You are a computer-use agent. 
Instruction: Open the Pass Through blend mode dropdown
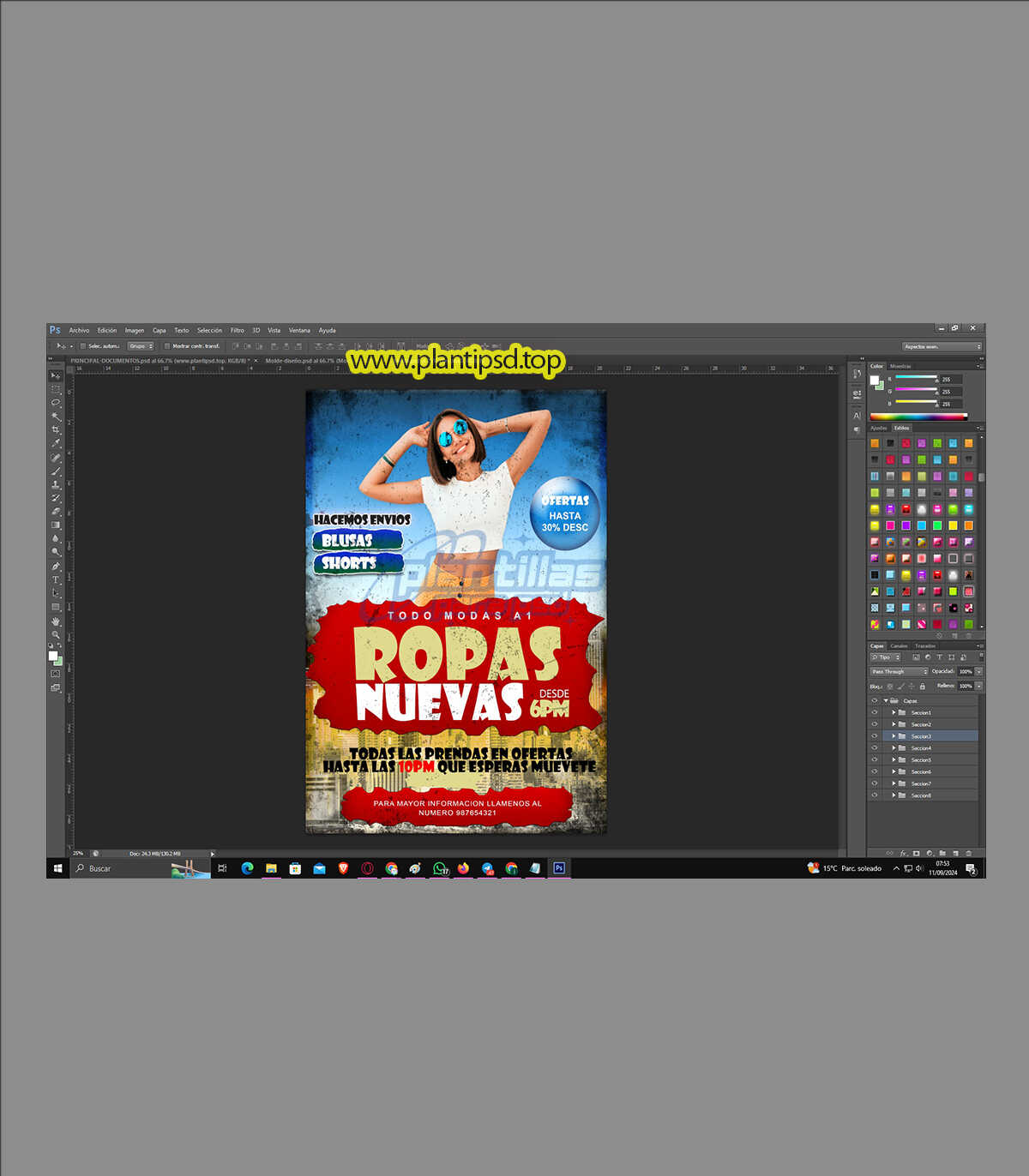(x=899, y=672)
